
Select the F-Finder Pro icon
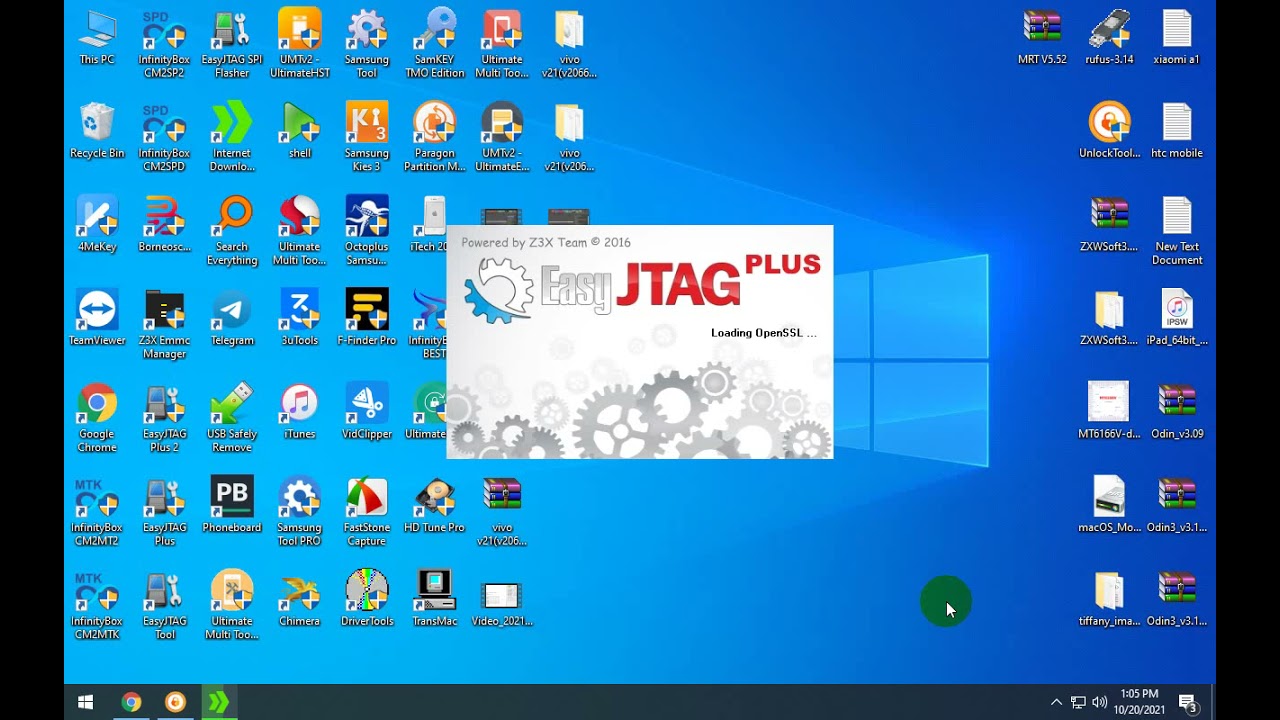click(367, 318)
